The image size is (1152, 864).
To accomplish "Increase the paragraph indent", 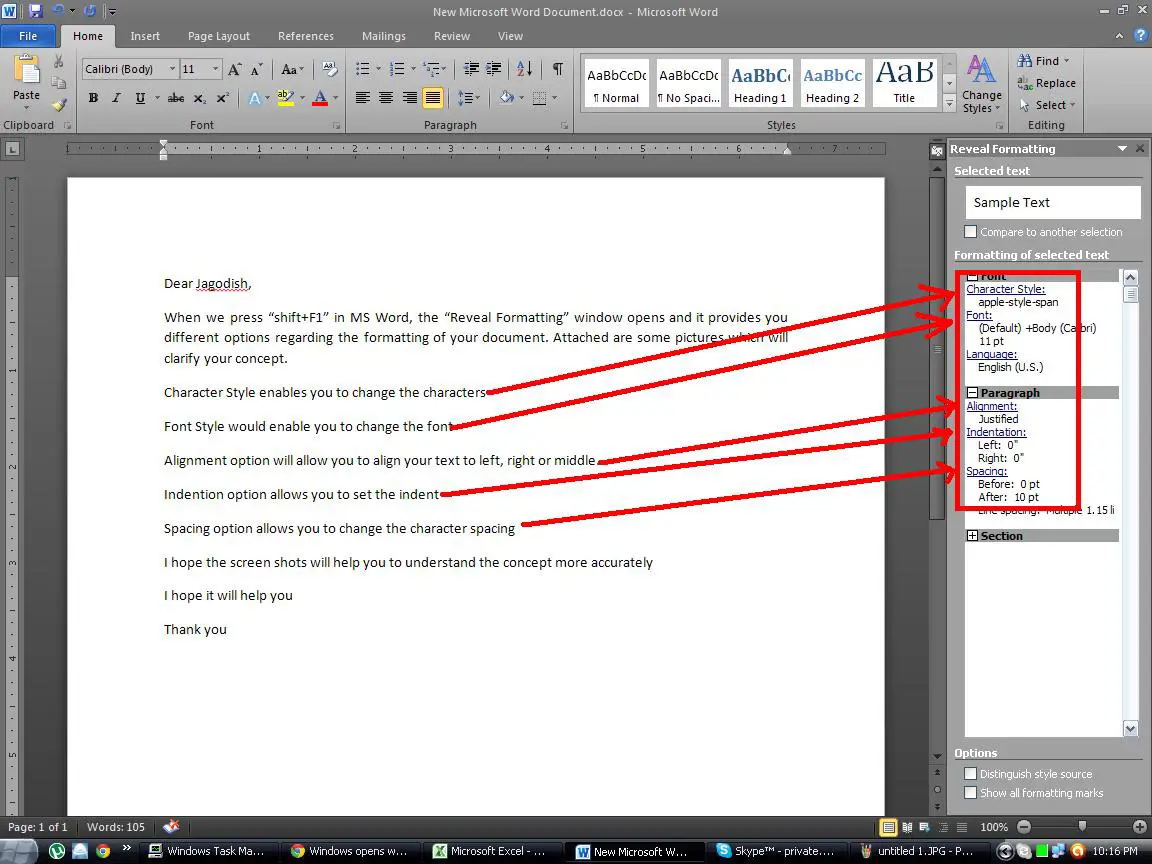I will pyautogui.click(x=494, y=69).
